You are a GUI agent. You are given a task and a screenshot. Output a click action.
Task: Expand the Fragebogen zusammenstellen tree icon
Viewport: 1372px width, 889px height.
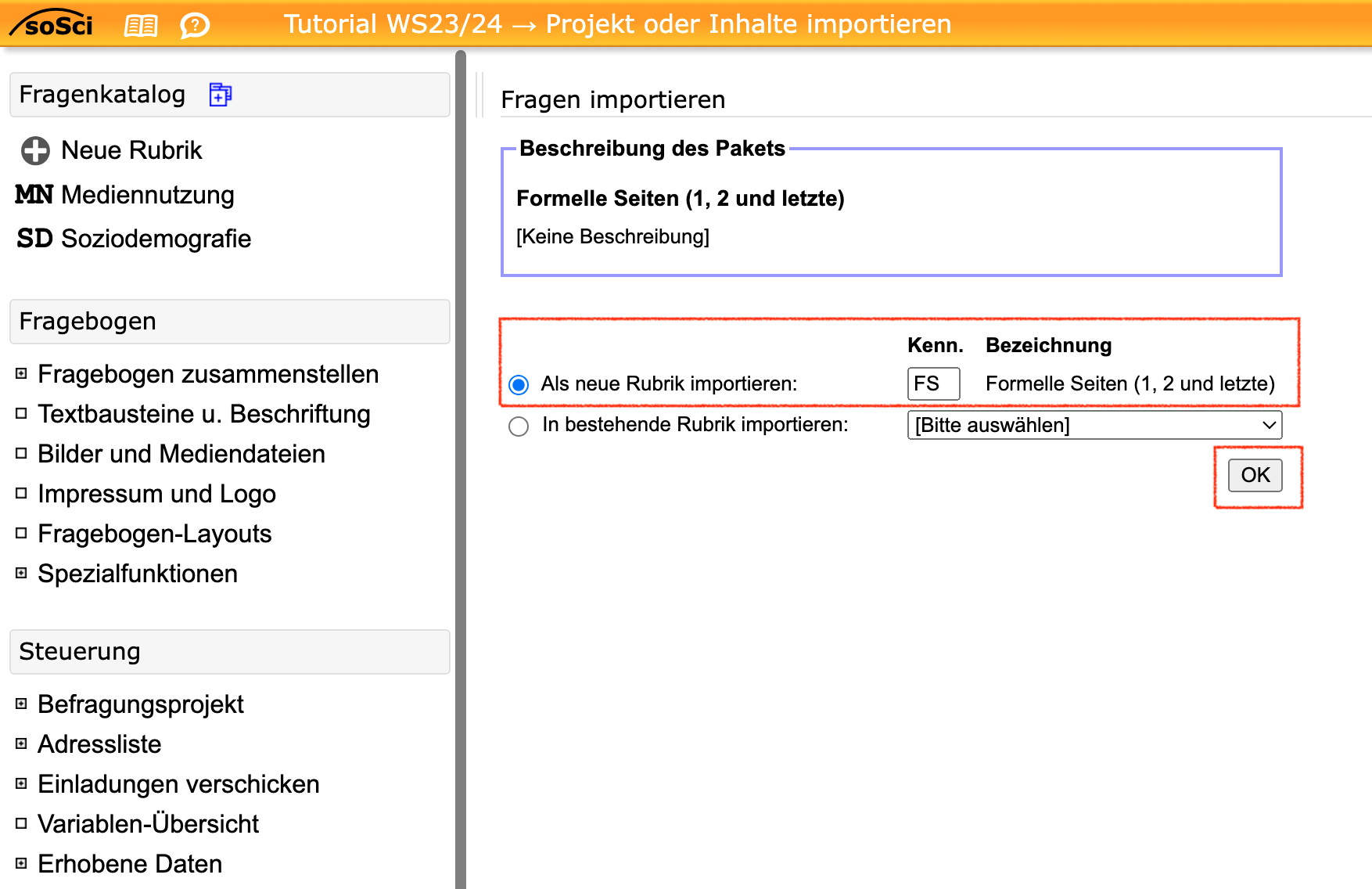21,374
